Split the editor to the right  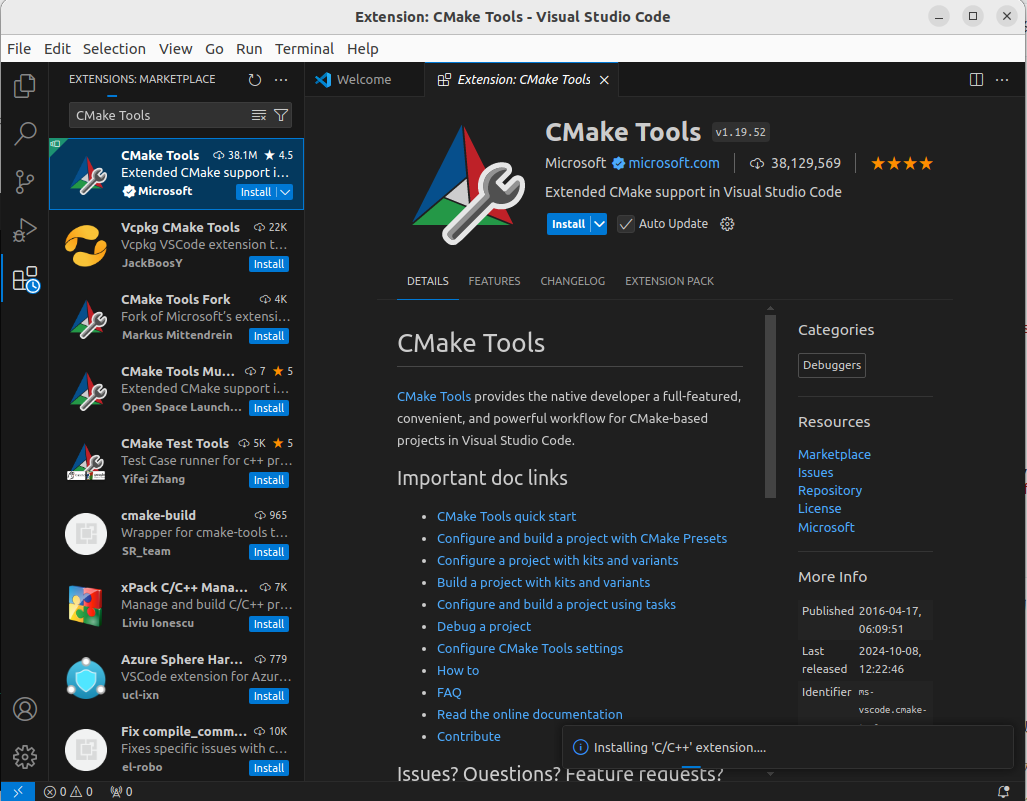point(976,79)
